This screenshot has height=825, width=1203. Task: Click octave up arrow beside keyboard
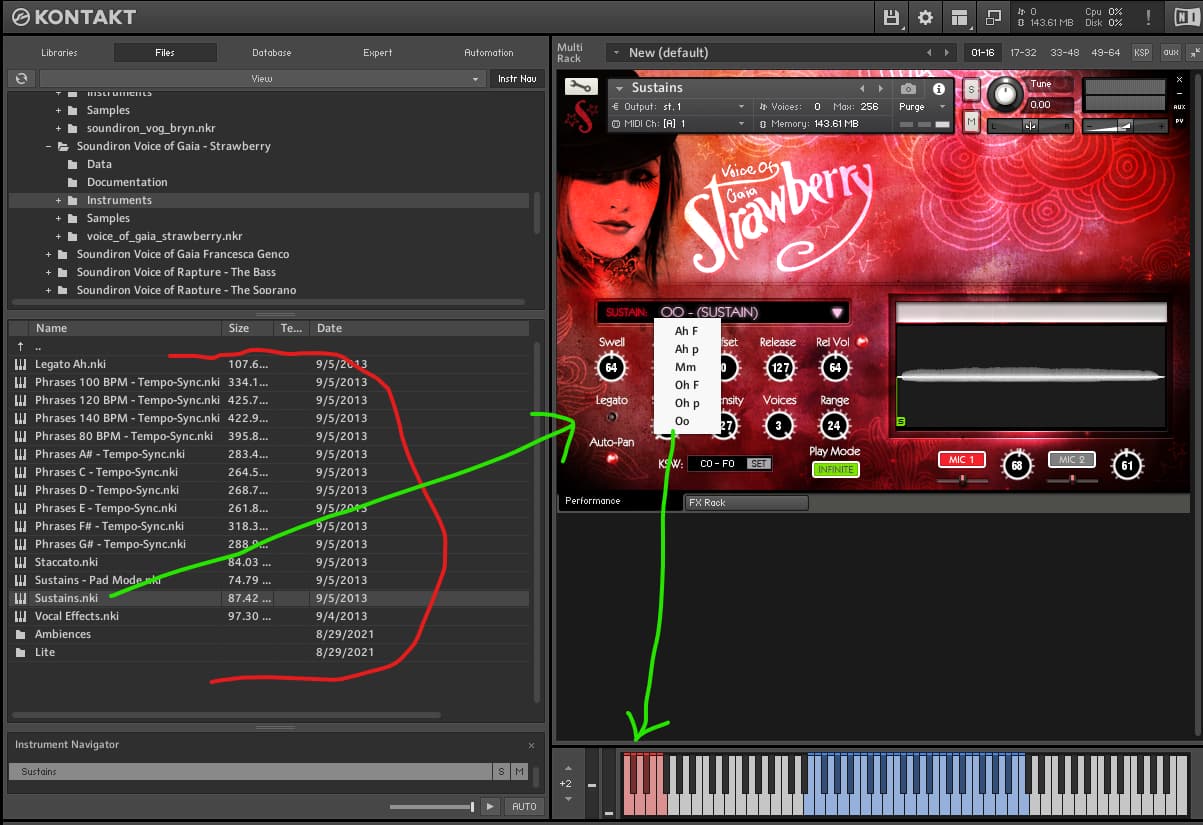click(568, 766)
